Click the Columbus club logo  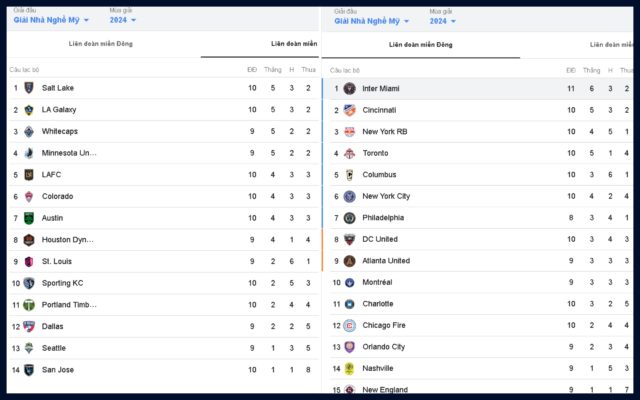(x=350, y=175)
